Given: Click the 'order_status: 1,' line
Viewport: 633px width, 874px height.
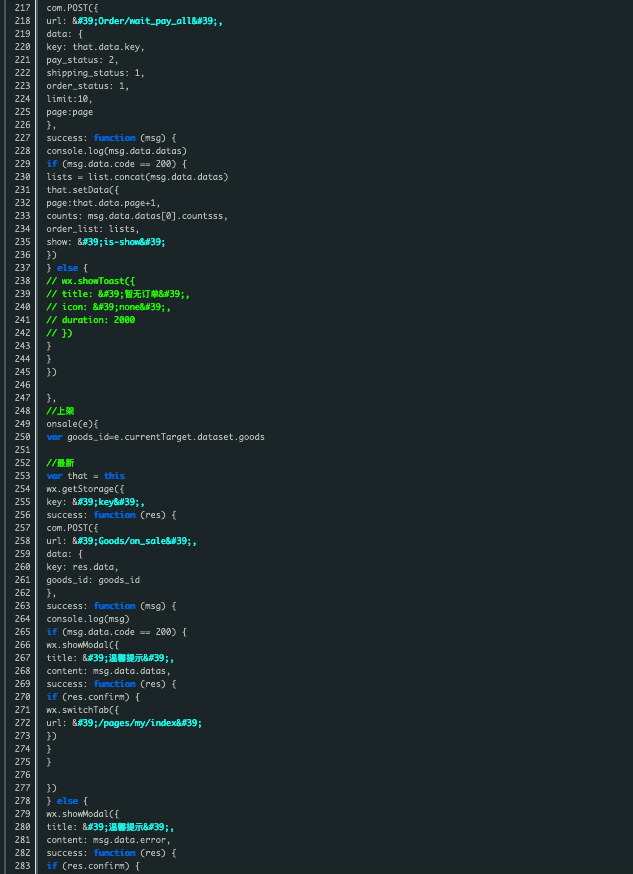Looking at the screenshot, I should pyautogui.click(x=87, y=86).
